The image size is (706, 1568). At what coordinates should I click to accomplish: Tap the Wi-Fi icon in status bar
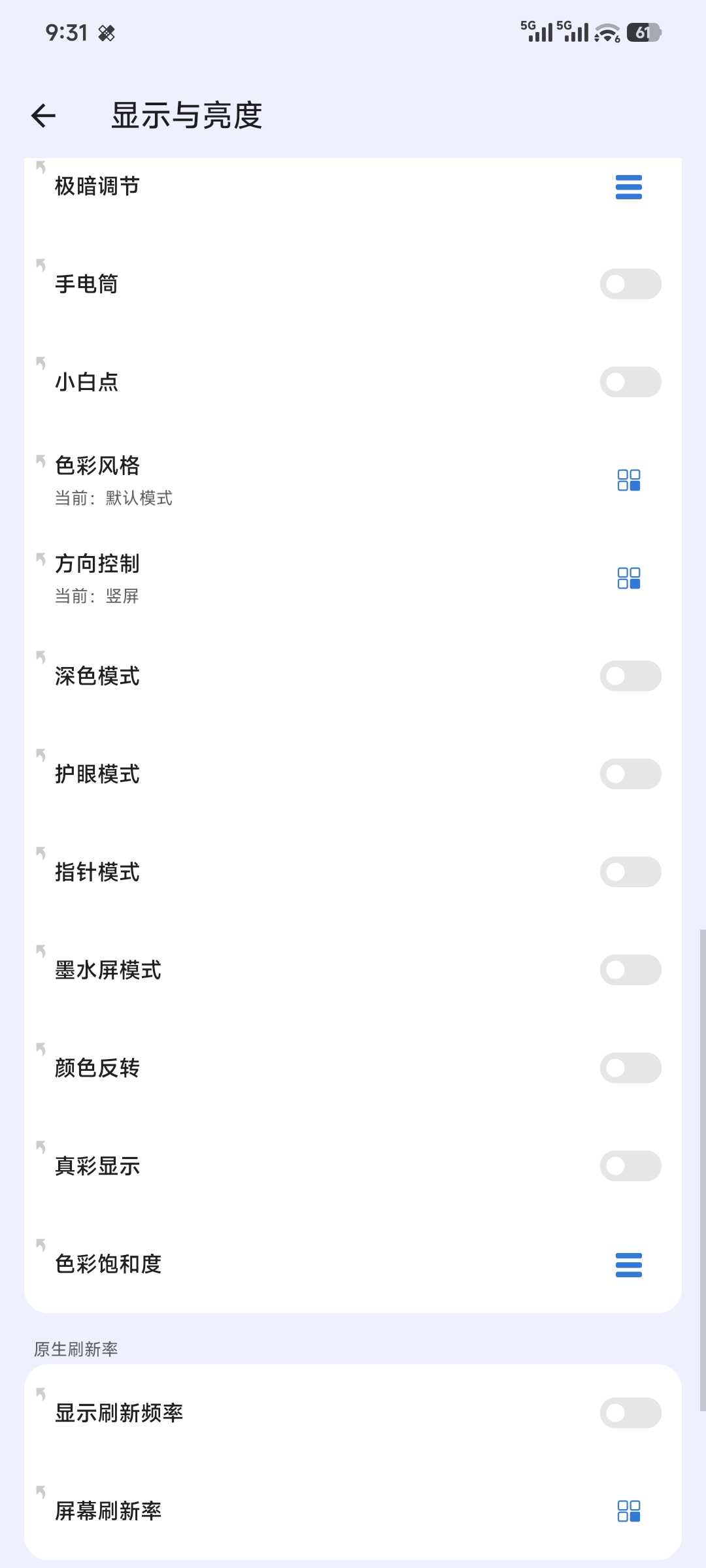607,33
